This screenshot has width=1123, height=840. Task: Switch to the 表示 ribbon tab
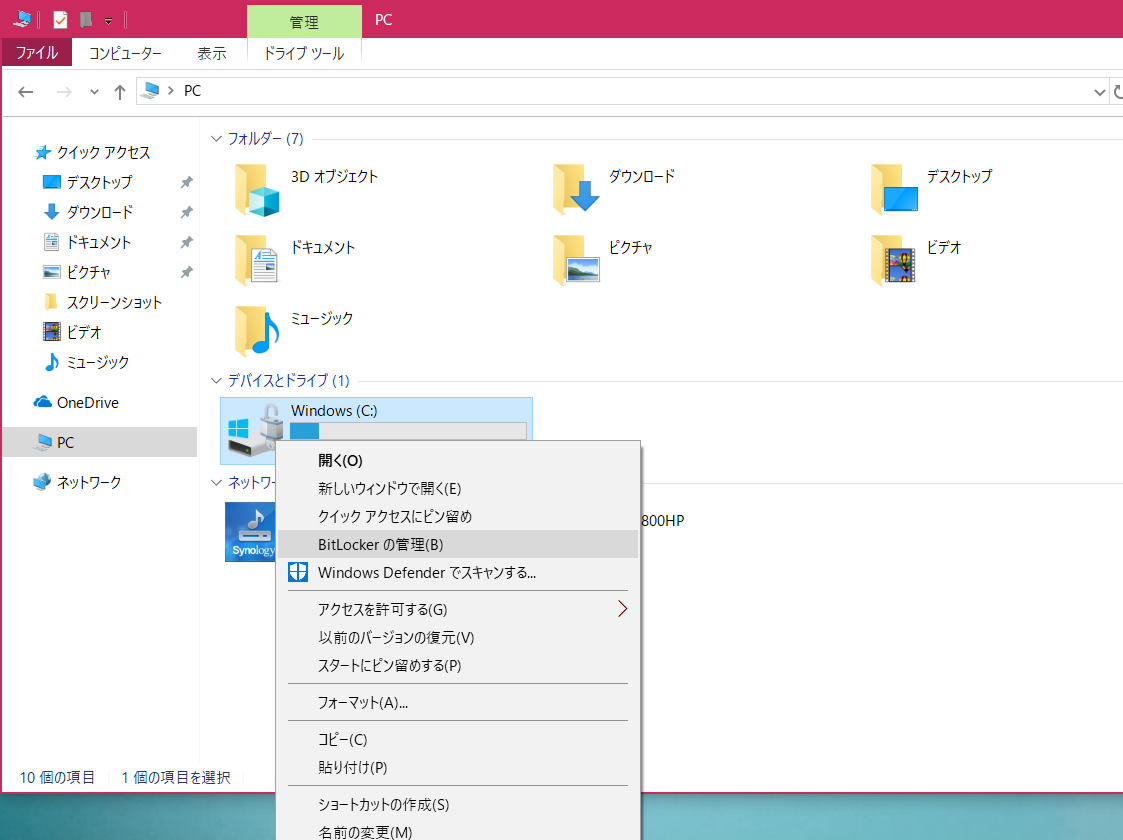coord(212,53)
